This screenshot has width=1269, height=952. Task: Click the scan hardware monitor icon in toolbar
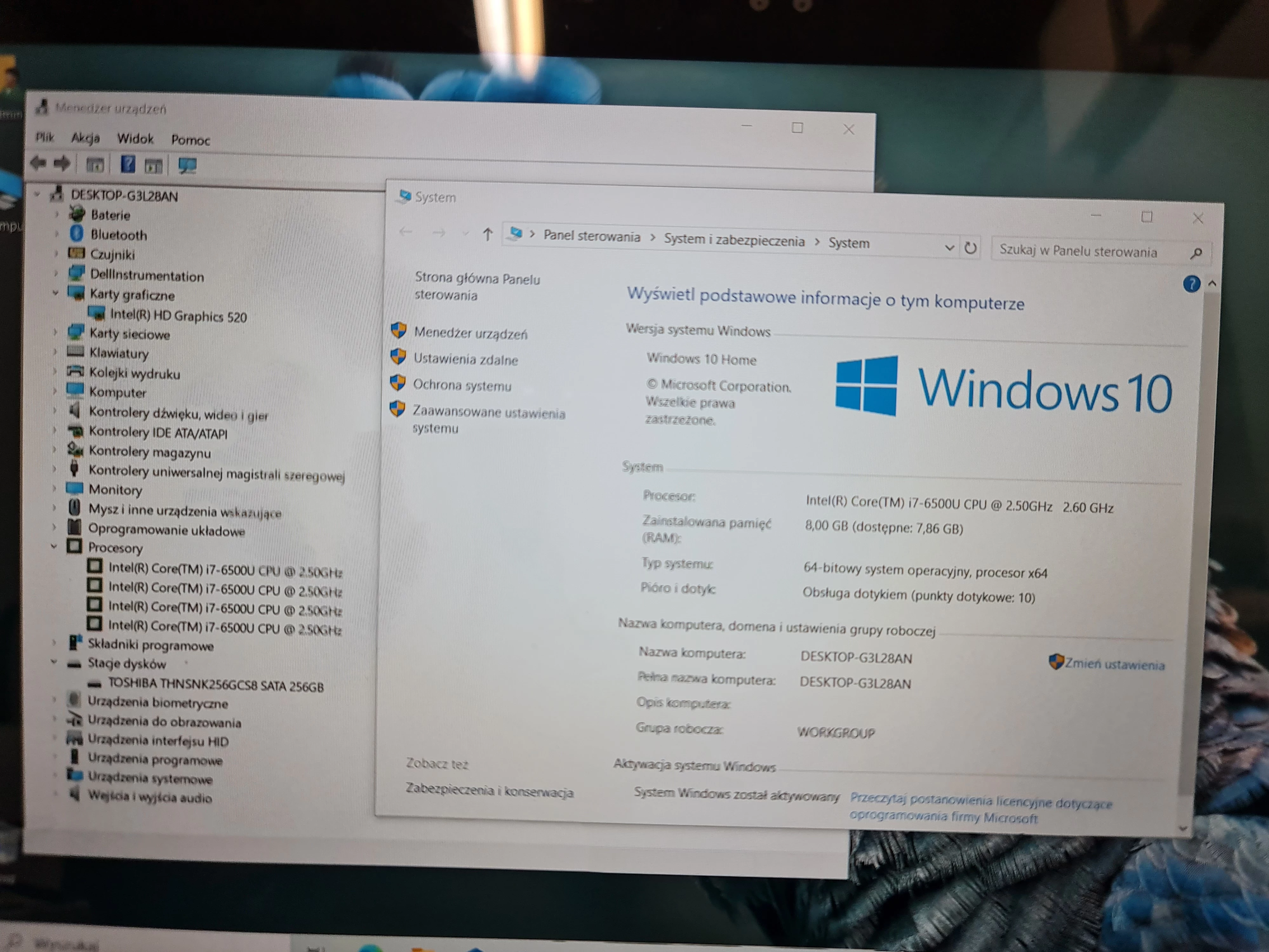(188, 166)
